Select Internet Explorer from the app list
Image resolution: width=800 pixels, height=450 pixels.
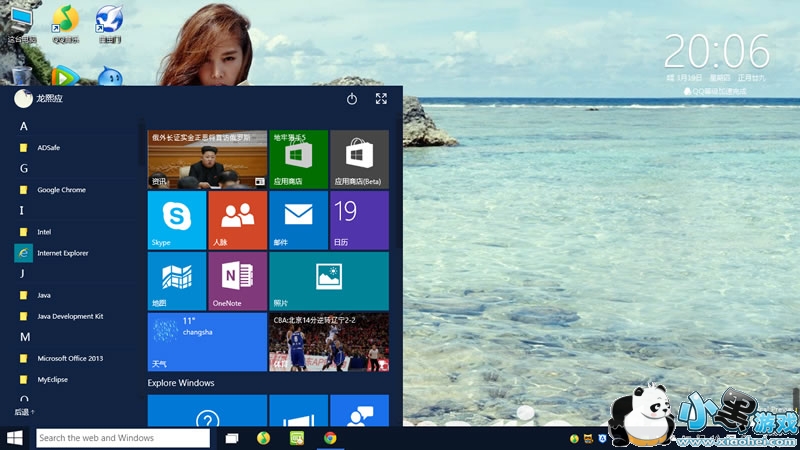(62, 253)
